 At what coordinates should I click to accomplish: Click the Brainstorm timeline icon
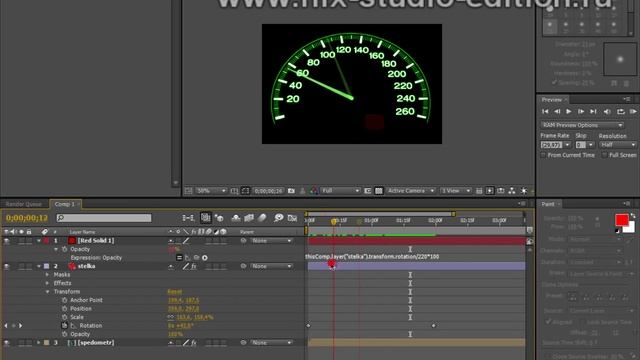[279, 218]
